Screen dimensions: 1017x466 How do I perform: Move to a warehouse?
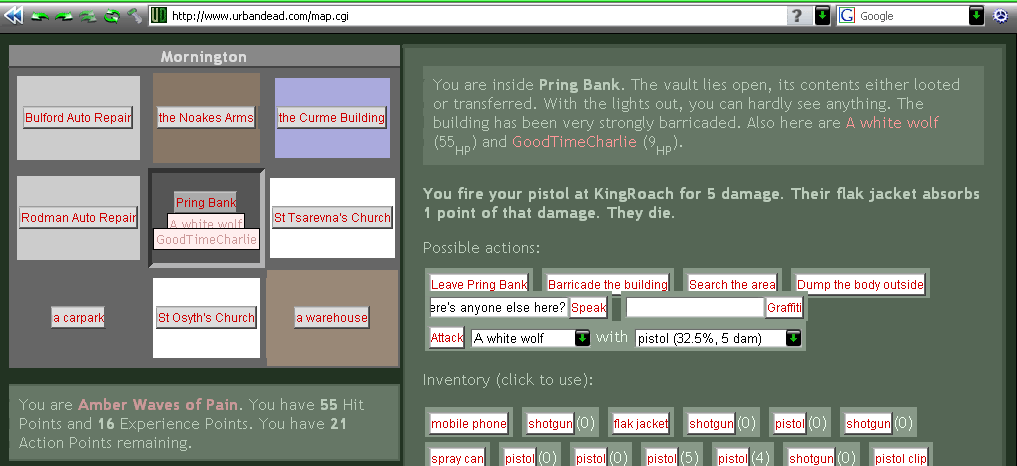(x=331, y=317)
